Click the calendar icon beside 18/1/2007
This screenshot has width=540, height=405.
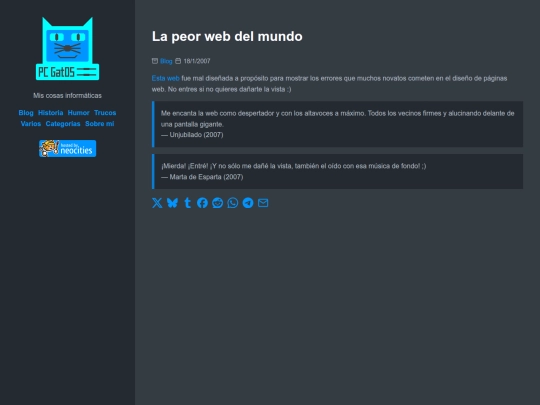point(178,61)
